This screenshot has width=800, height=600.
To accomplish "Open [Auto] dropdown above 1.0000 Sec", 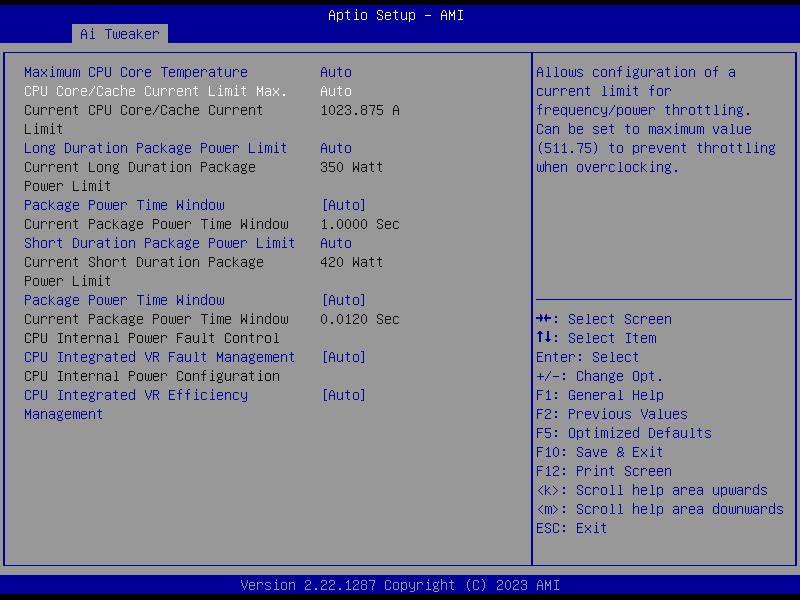I will pos(343,205).
